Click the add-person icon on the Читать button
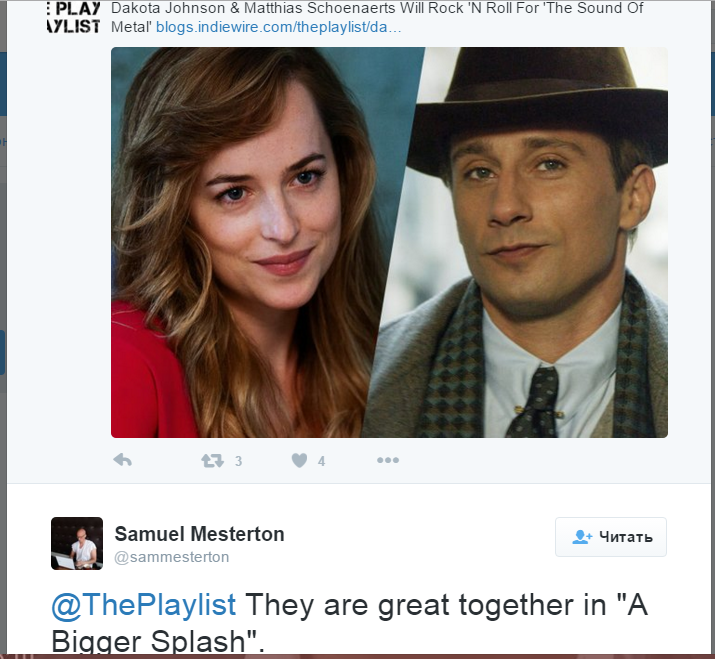 click(x=582, y=537)
